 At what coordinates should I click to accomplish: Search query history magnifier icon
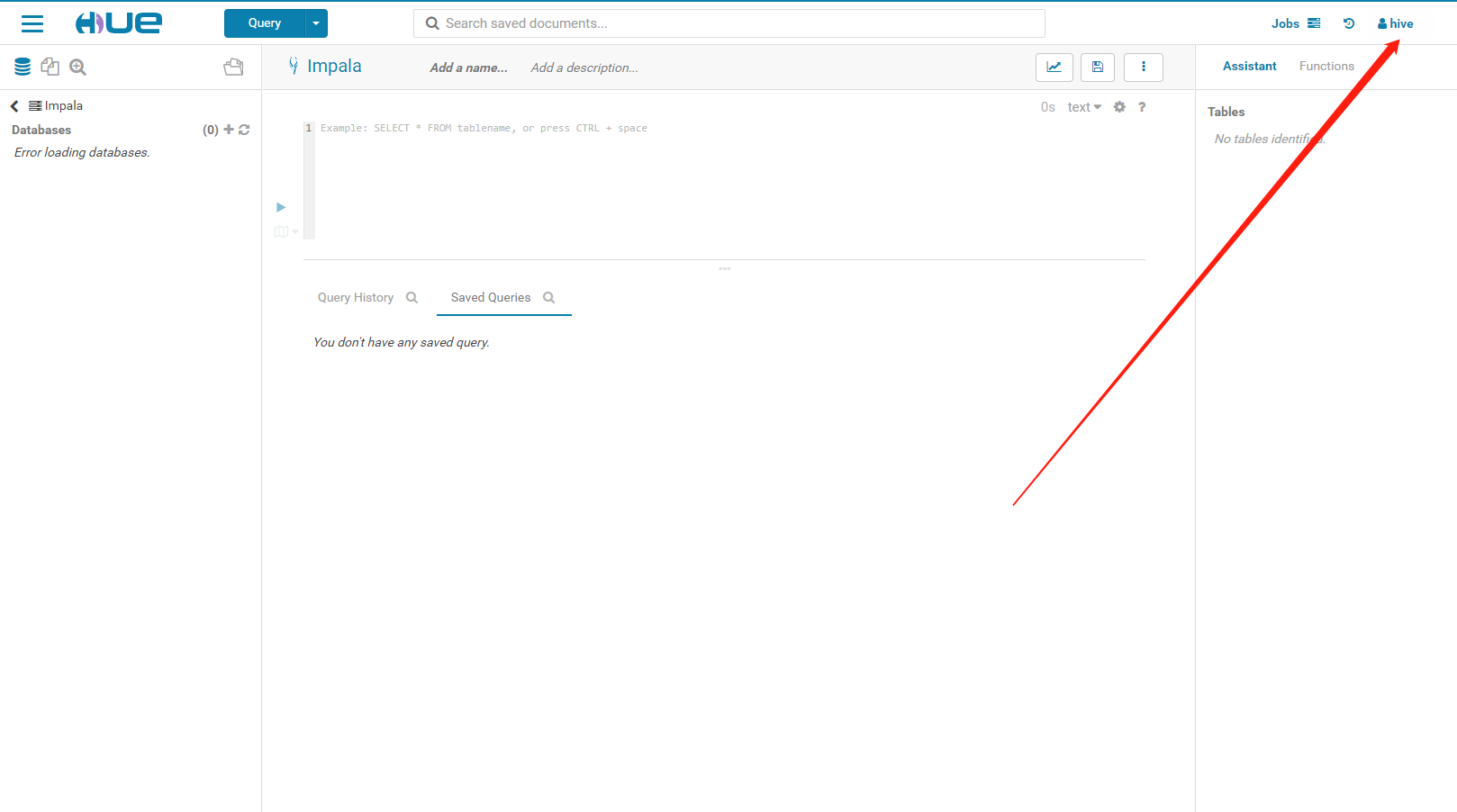click(412, 298)
